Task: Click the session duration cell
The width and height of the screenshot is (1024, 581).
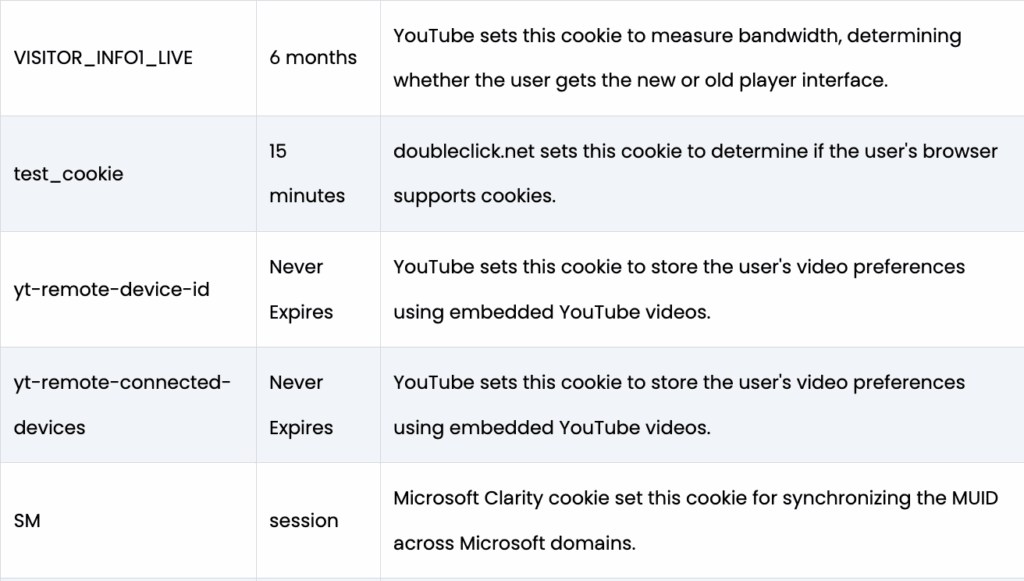Action: pos(303,521)
